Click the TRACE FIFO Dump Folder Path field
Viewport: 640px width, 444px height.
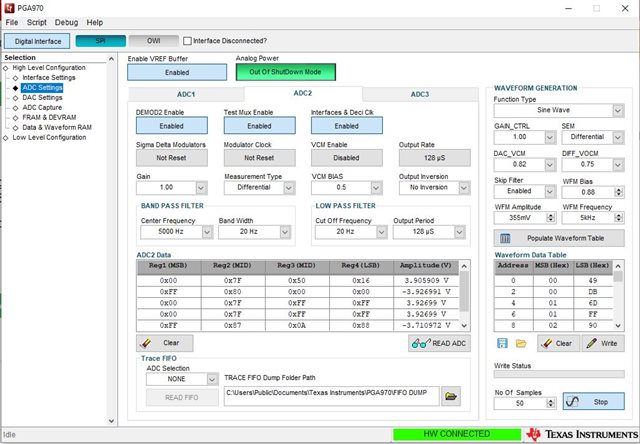[331, 396]
